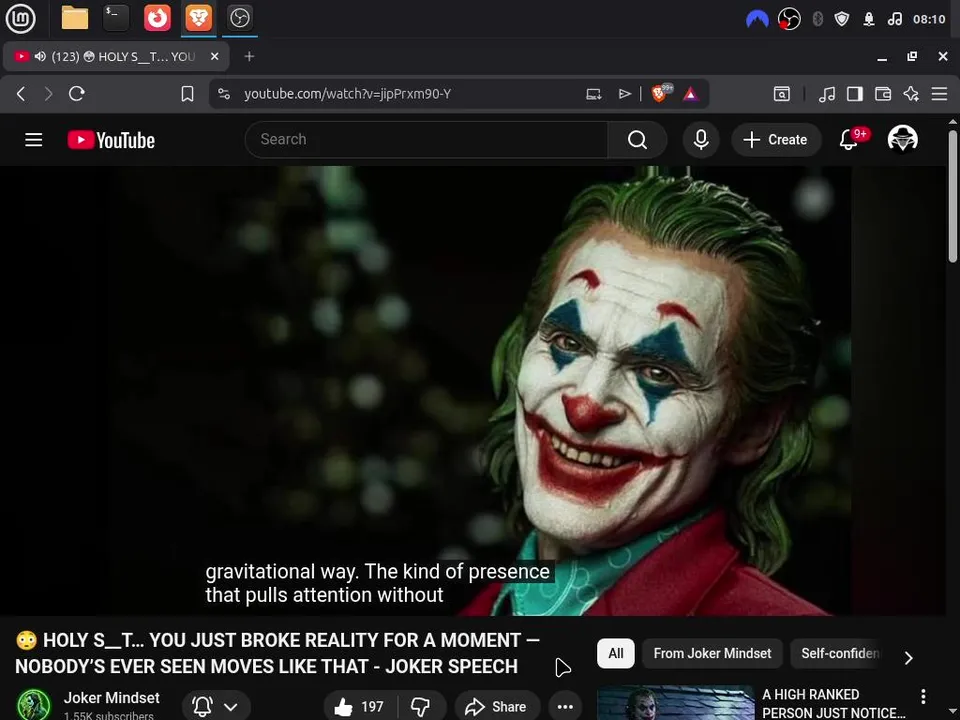Open A HIGH RANKED PERSON JUST NOTICE video title
Screen dimensions: 960x720
coord(833,703)
